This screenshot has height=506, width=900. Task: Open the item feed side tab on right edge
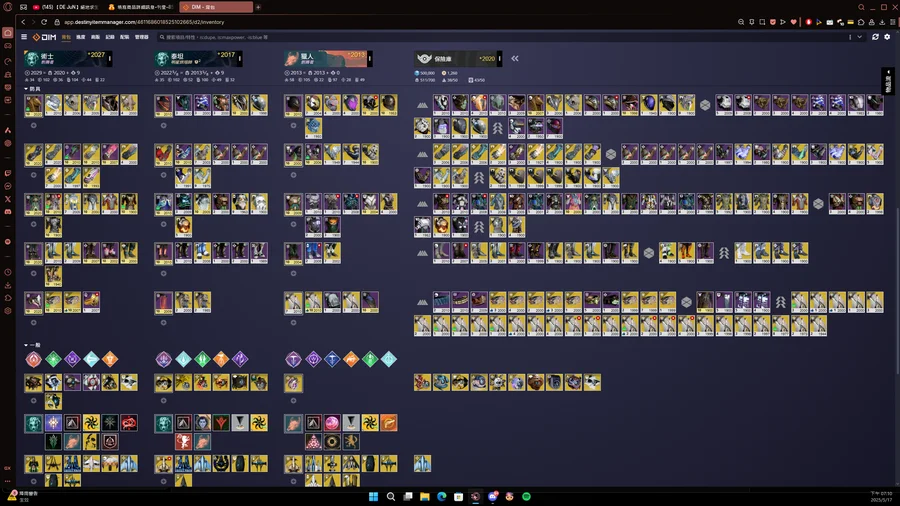tap(888, 81)
